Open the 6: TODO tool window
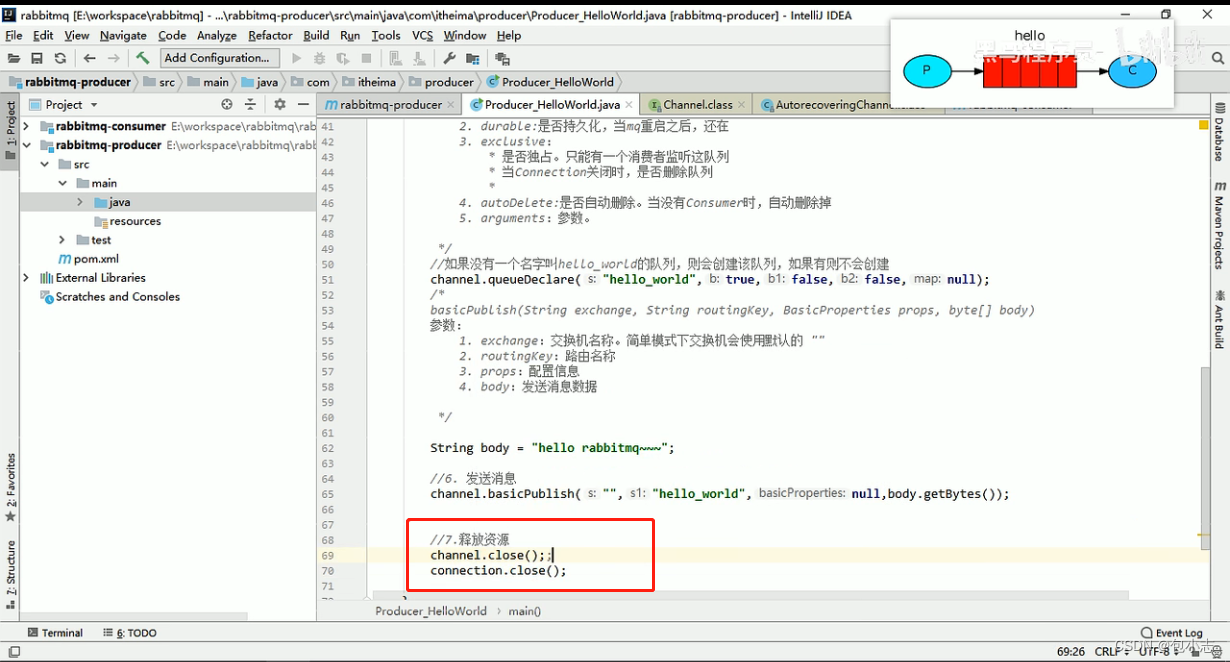 130,633
